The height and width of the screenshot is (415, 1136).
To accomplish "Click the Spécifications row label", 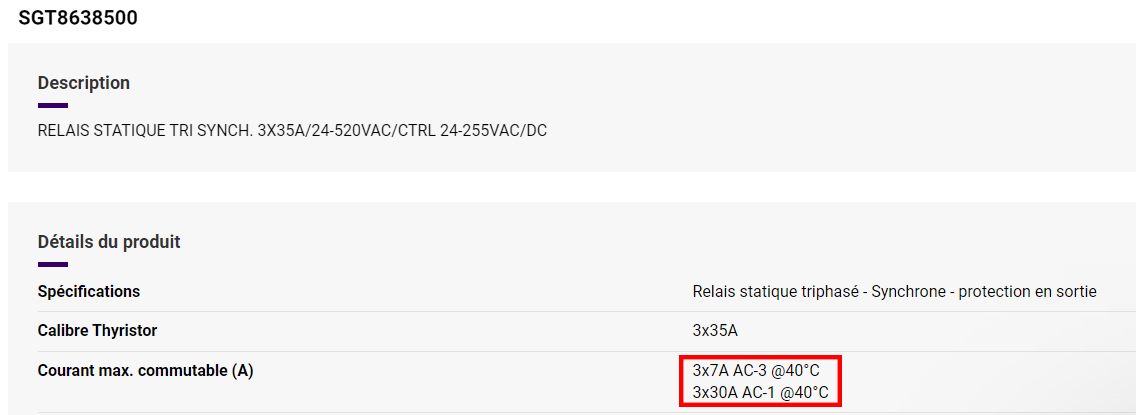I will tap(88, 292).
